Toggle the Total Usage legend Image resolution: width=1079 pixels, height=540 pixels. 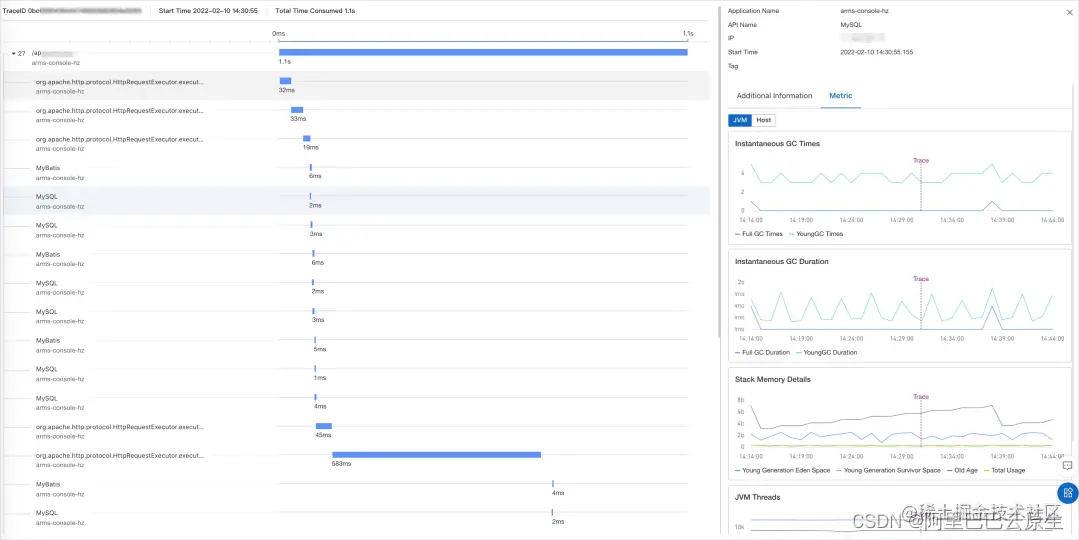pos(1004,471)
